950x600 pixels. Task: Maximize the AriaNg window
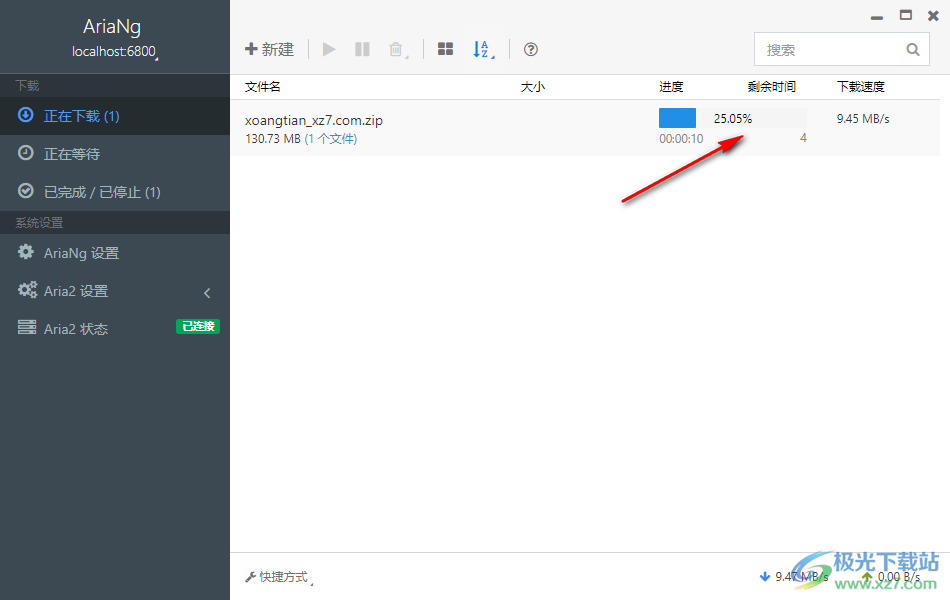[906, 15]
